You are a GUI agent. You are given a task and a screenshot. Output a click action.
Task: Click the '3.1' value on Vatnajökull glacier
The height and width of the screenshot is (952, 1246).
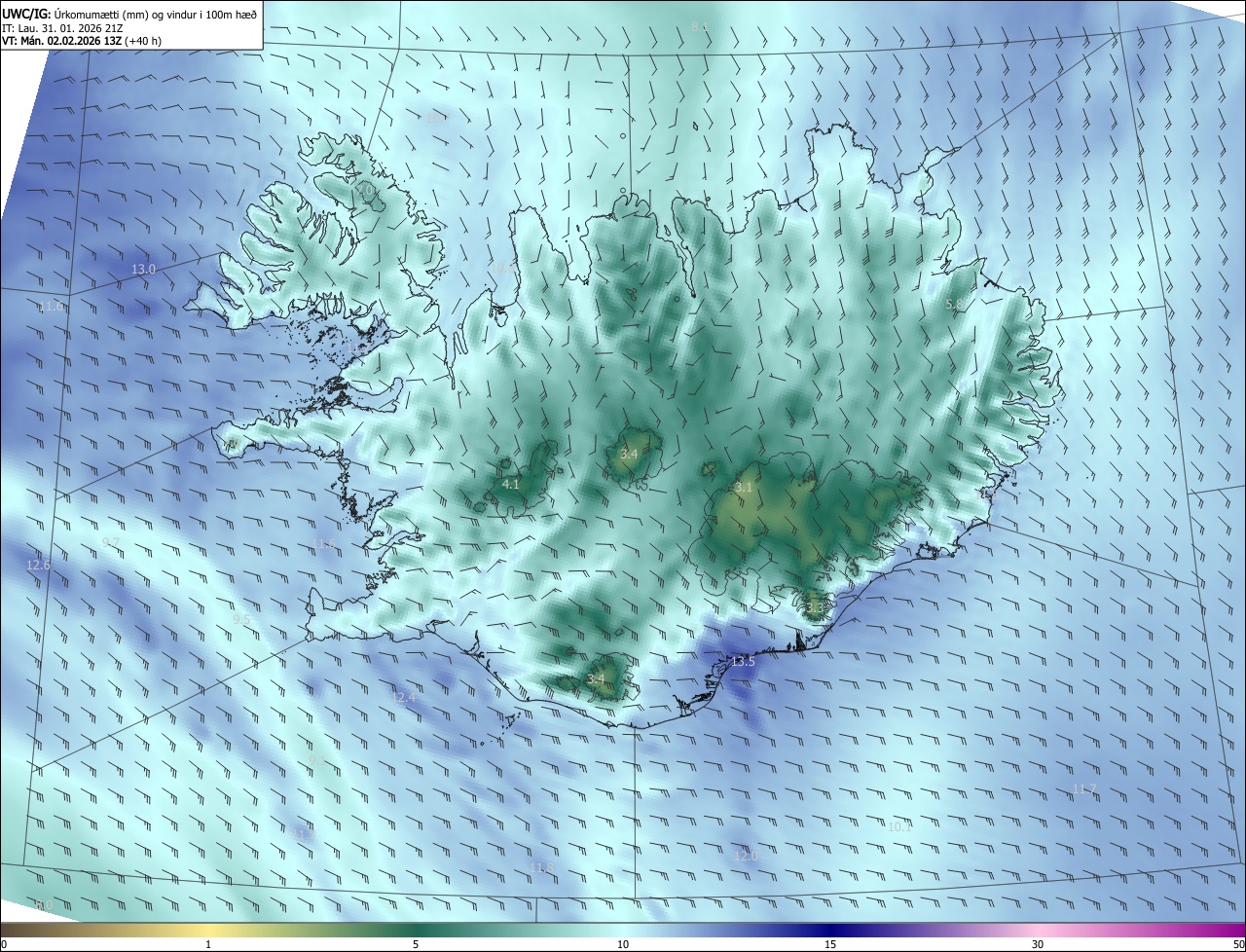[744, 487]
